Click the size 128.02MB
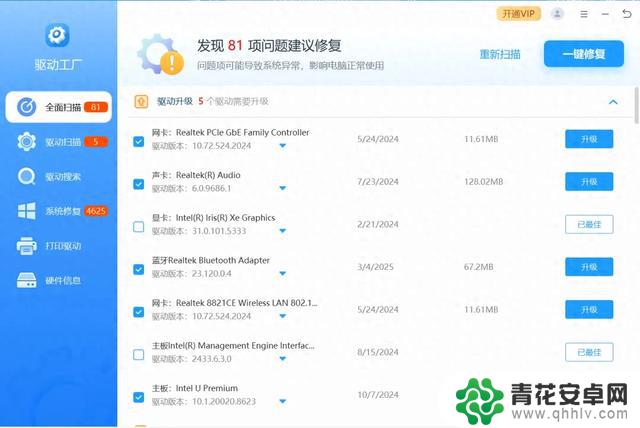640x428 pixels. coord(483,182)
